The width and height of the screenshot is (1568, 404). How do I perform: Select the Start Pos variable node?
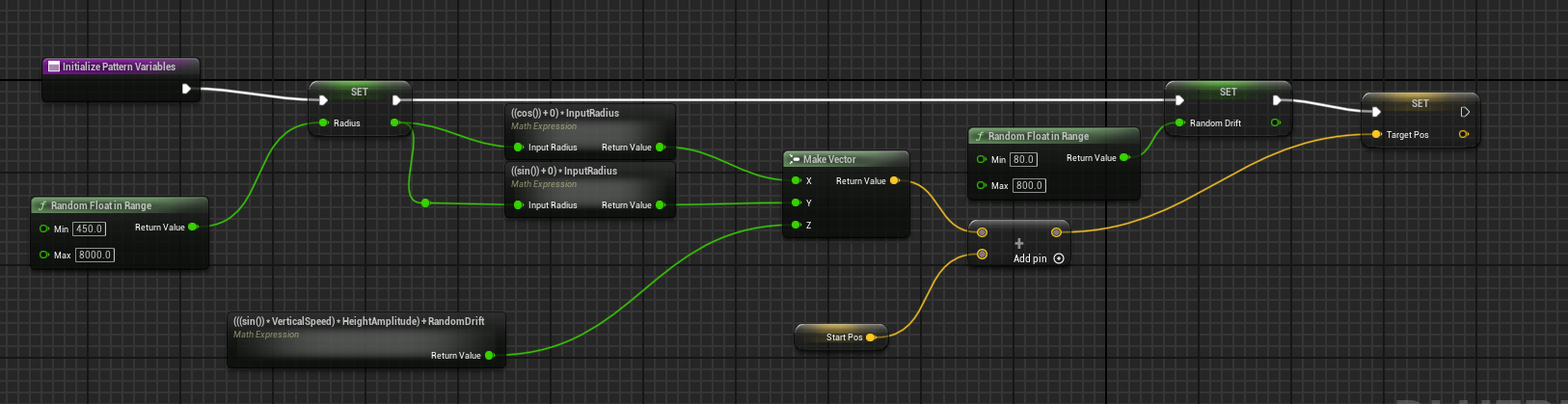point(840,337)
